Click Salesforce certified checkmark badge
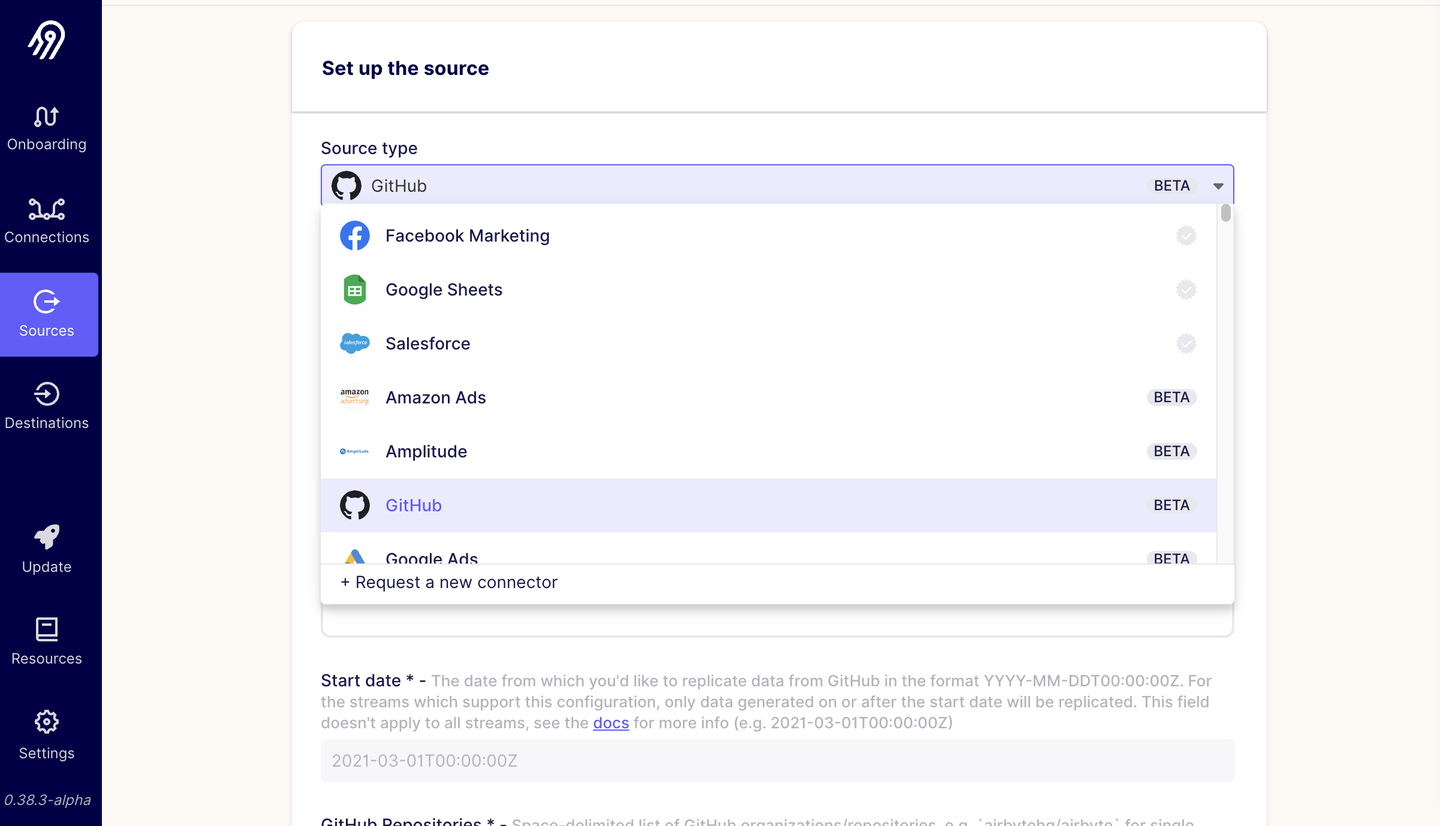The height and width of the screenshot is (826, 1440). coord(1186,344)
